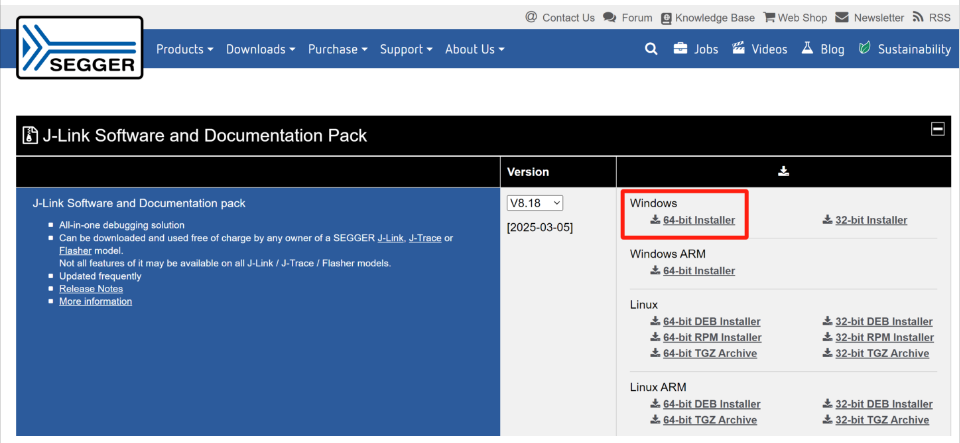Click the RSS feed icon
The image size is (960, 443).
click(918, 17)
